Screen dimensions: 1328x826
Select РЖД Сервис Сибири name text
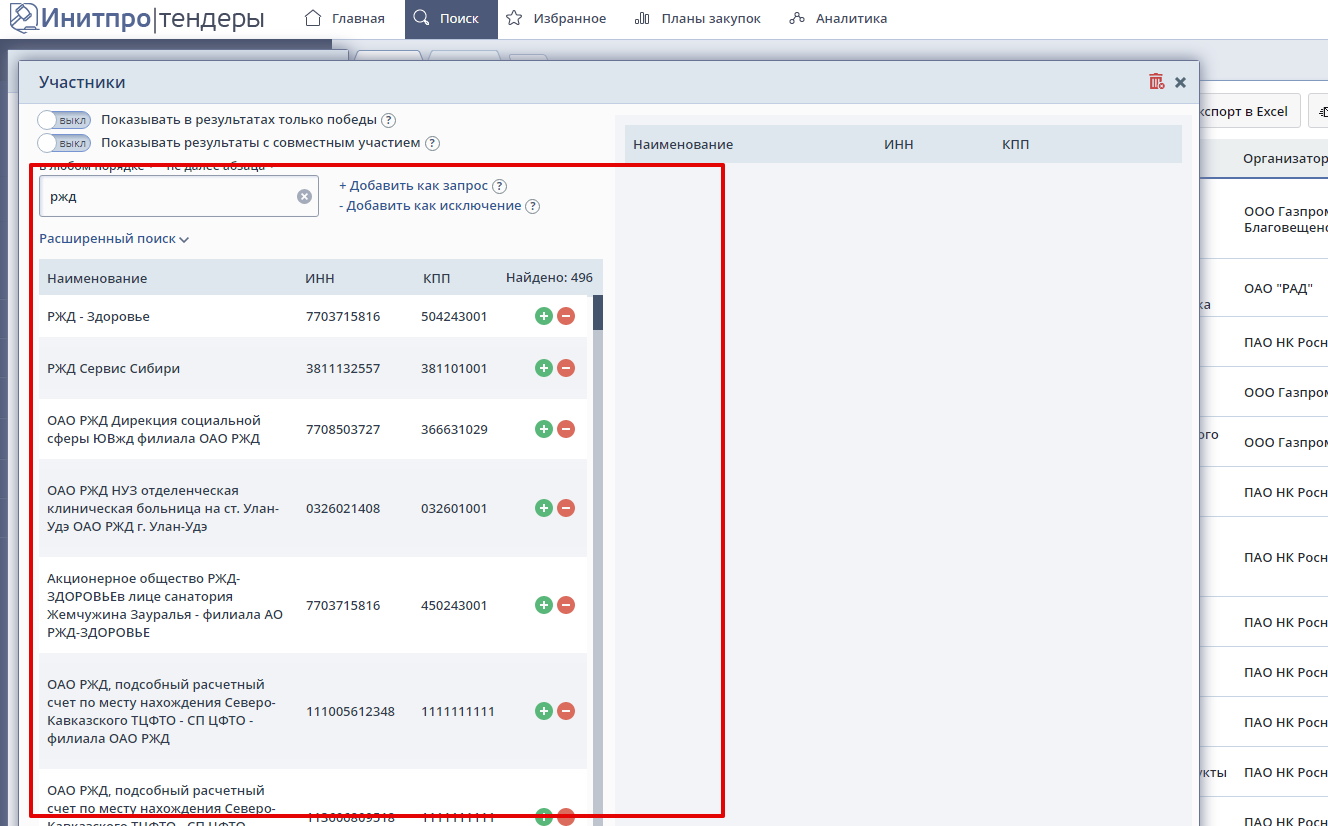(114, 369)
